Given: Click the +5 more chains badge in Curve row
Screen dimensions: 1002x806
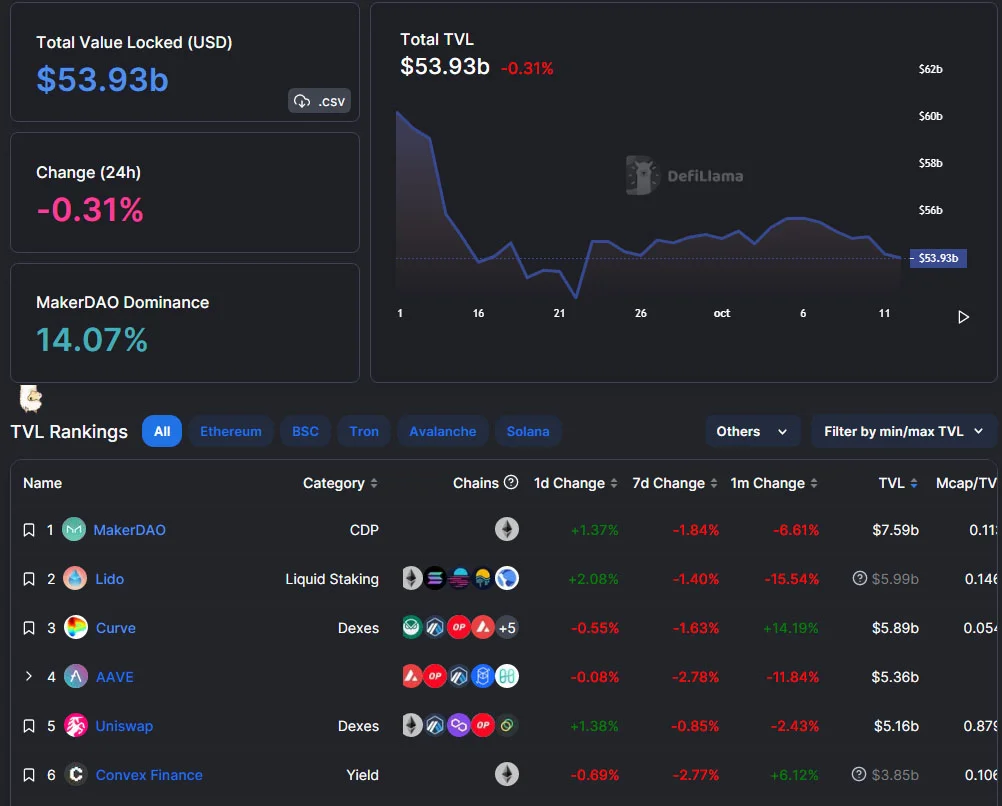Looking at the screenshot, I should coord(507,628).
